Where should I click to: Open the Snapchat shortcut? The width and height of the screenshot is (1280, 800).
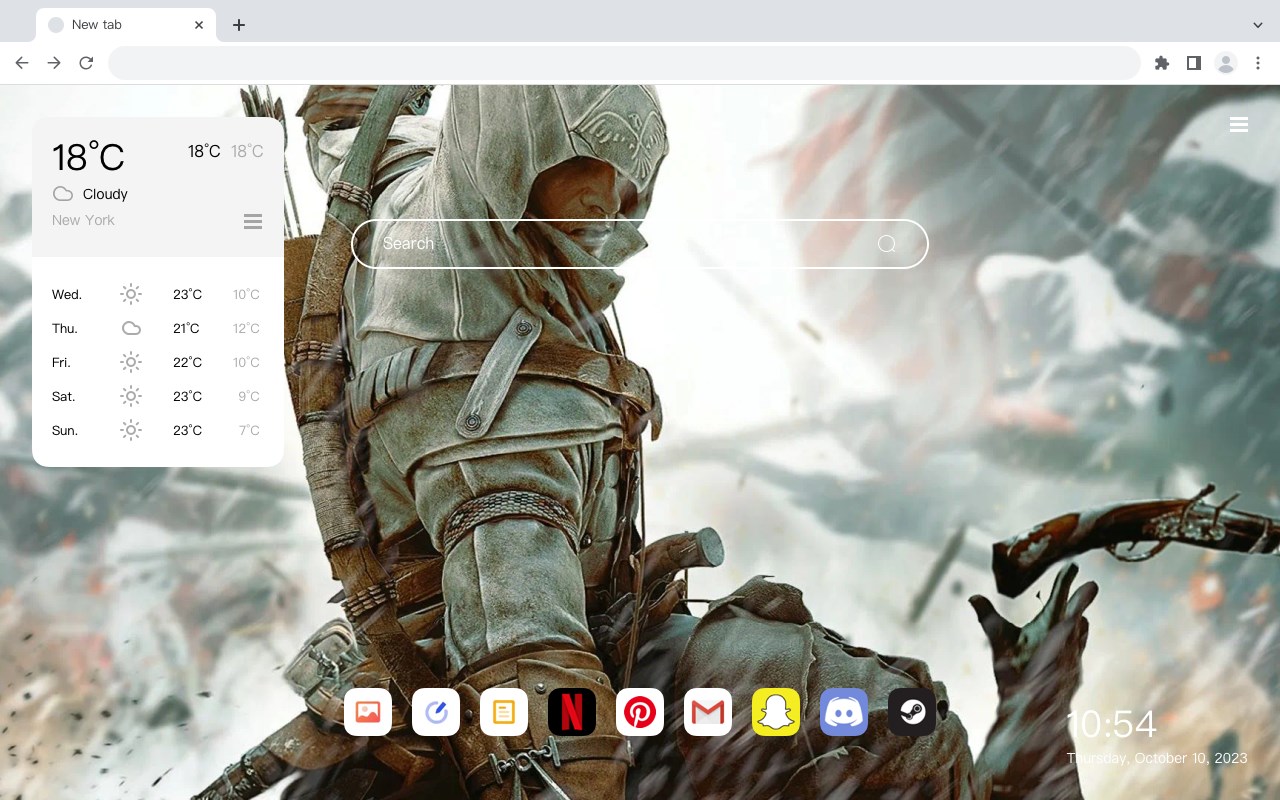776,712
